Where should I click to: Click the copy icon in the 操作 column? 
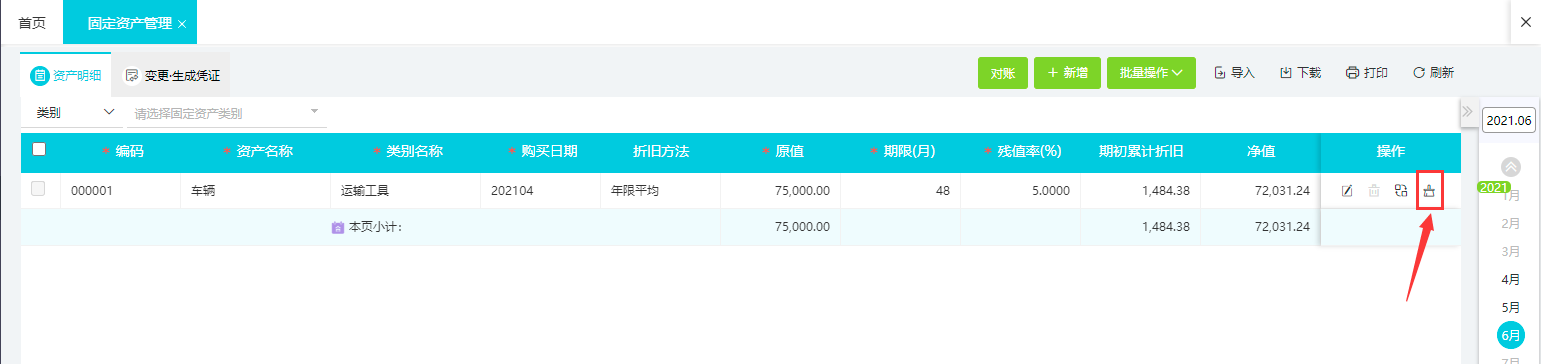tap(1401, 191)
